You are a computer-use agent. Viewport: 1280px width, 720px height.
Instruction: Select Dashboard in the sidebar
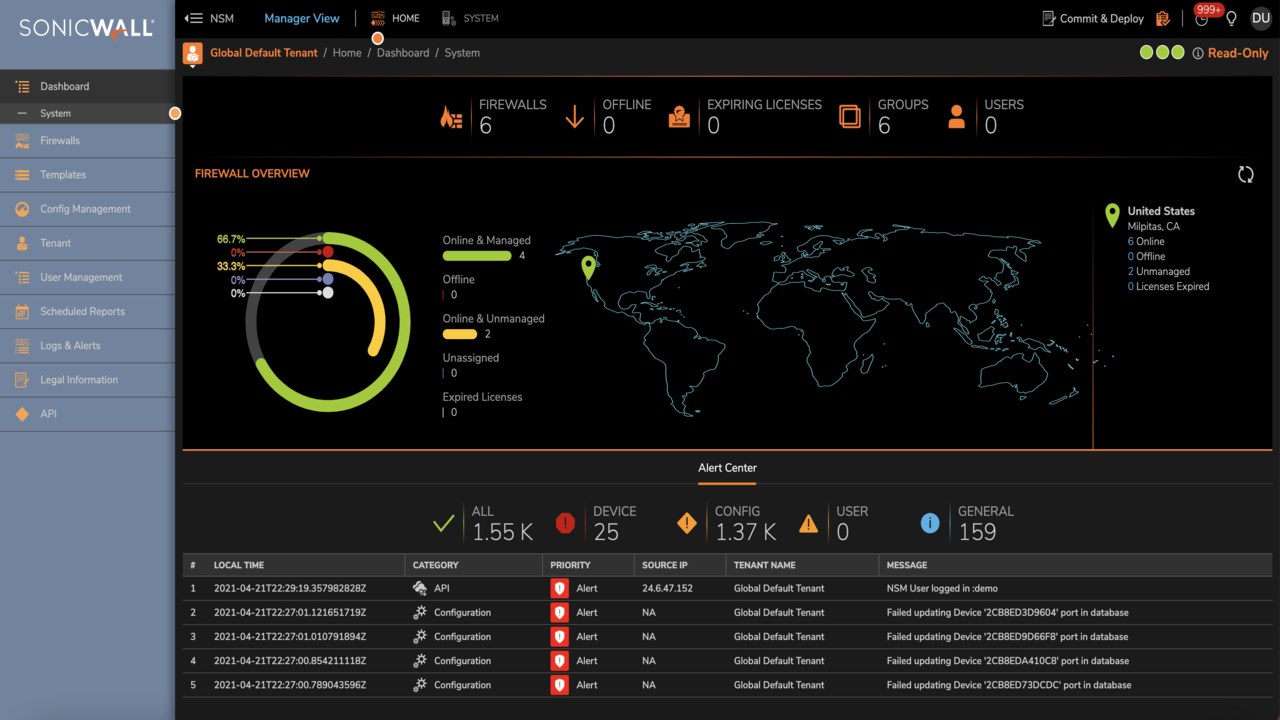click(87, 87)
